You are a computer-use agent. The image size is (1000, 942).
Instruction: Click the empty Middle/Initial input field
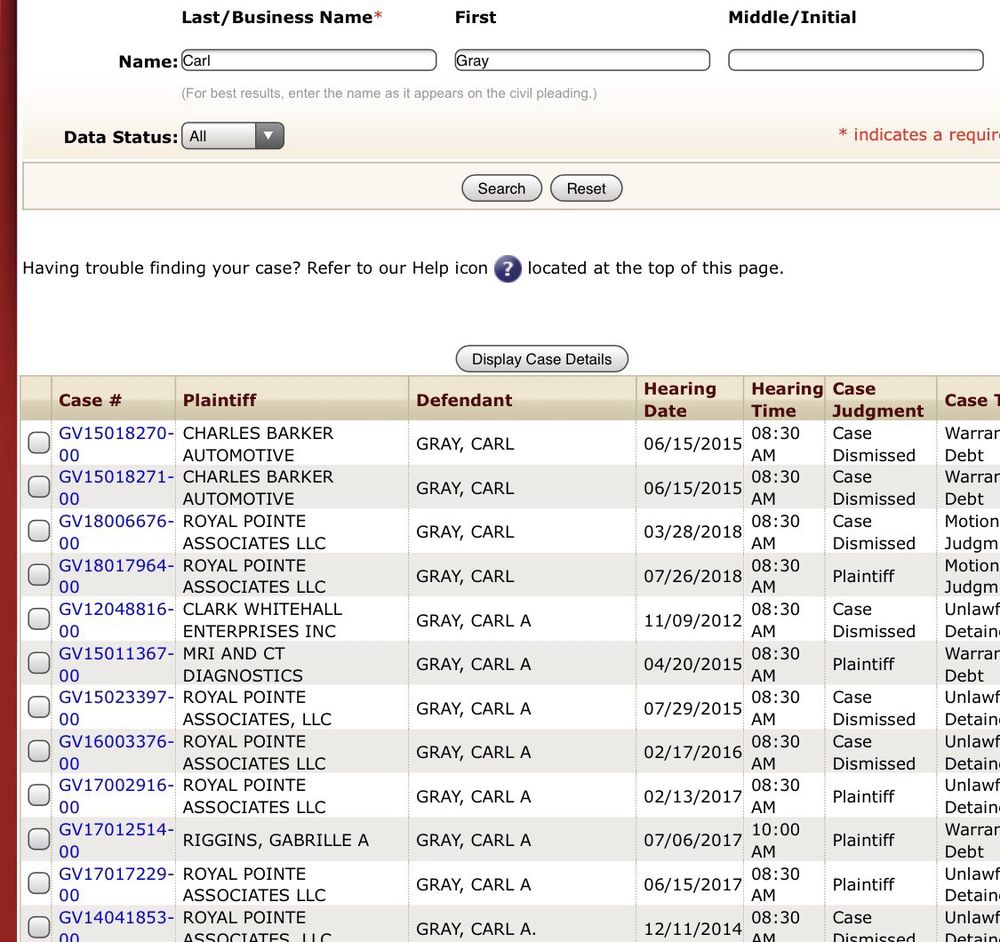coord(855,61)
